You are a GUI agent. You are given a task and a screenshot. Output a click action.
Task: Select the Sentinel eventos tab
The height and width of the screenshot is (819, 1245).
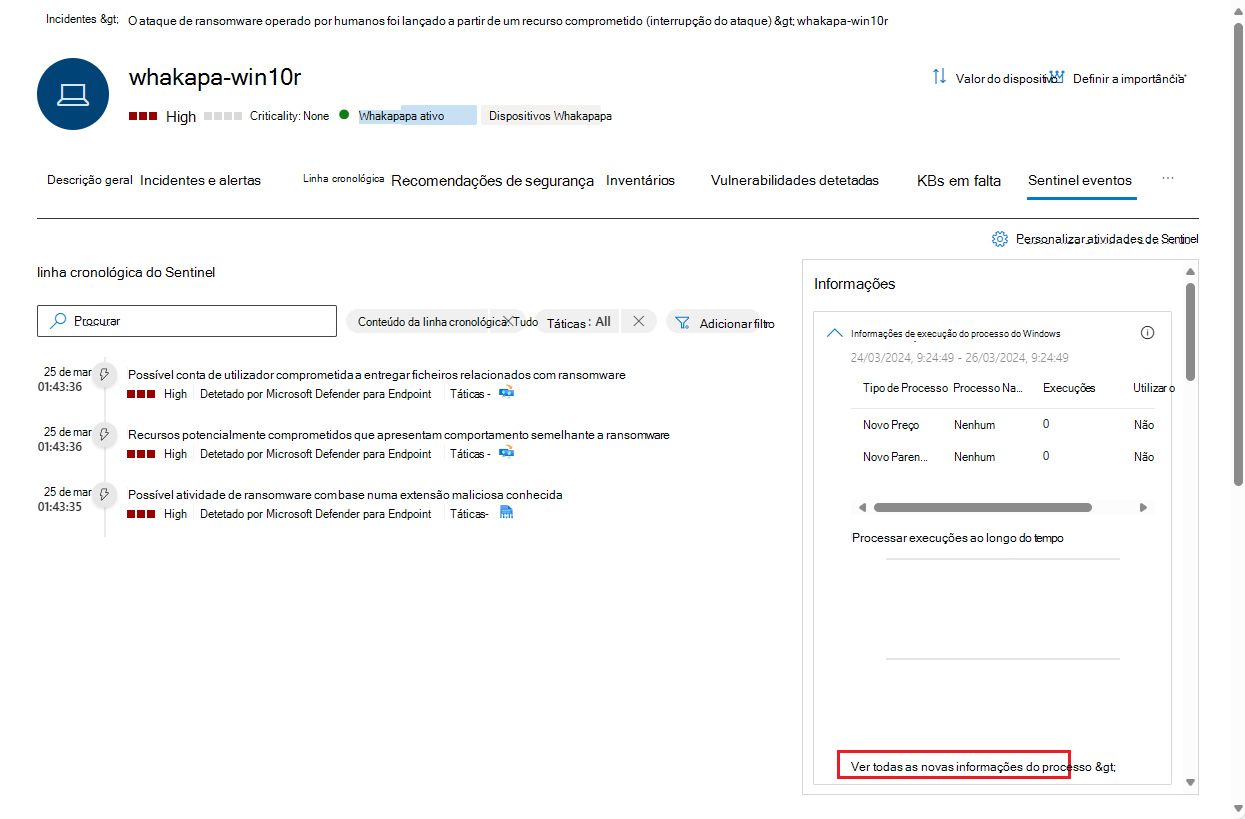tap(1080, 180)
